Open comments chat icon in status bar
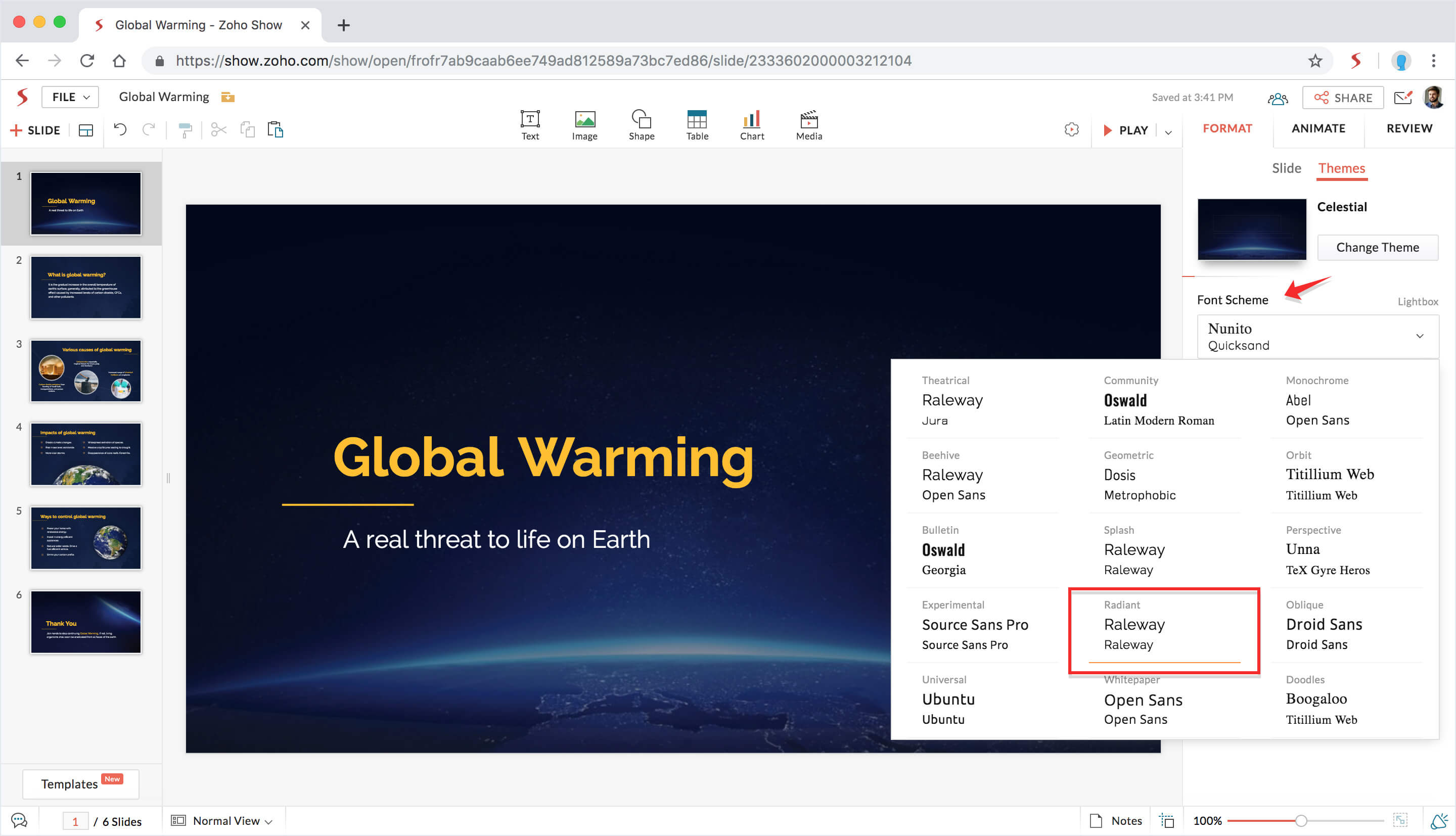The width and height of the screenshot is (1456, 836). (x=19, y=820)
